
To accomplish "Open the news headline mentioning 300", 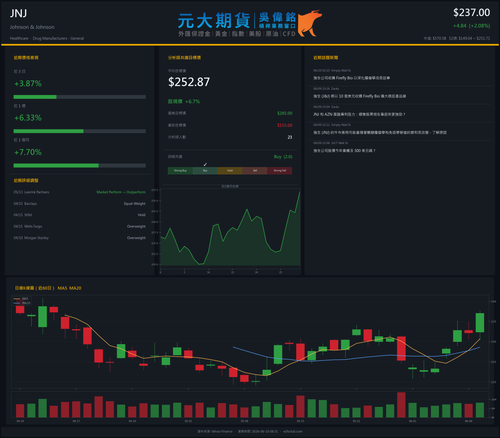I will tap(344, 151).
